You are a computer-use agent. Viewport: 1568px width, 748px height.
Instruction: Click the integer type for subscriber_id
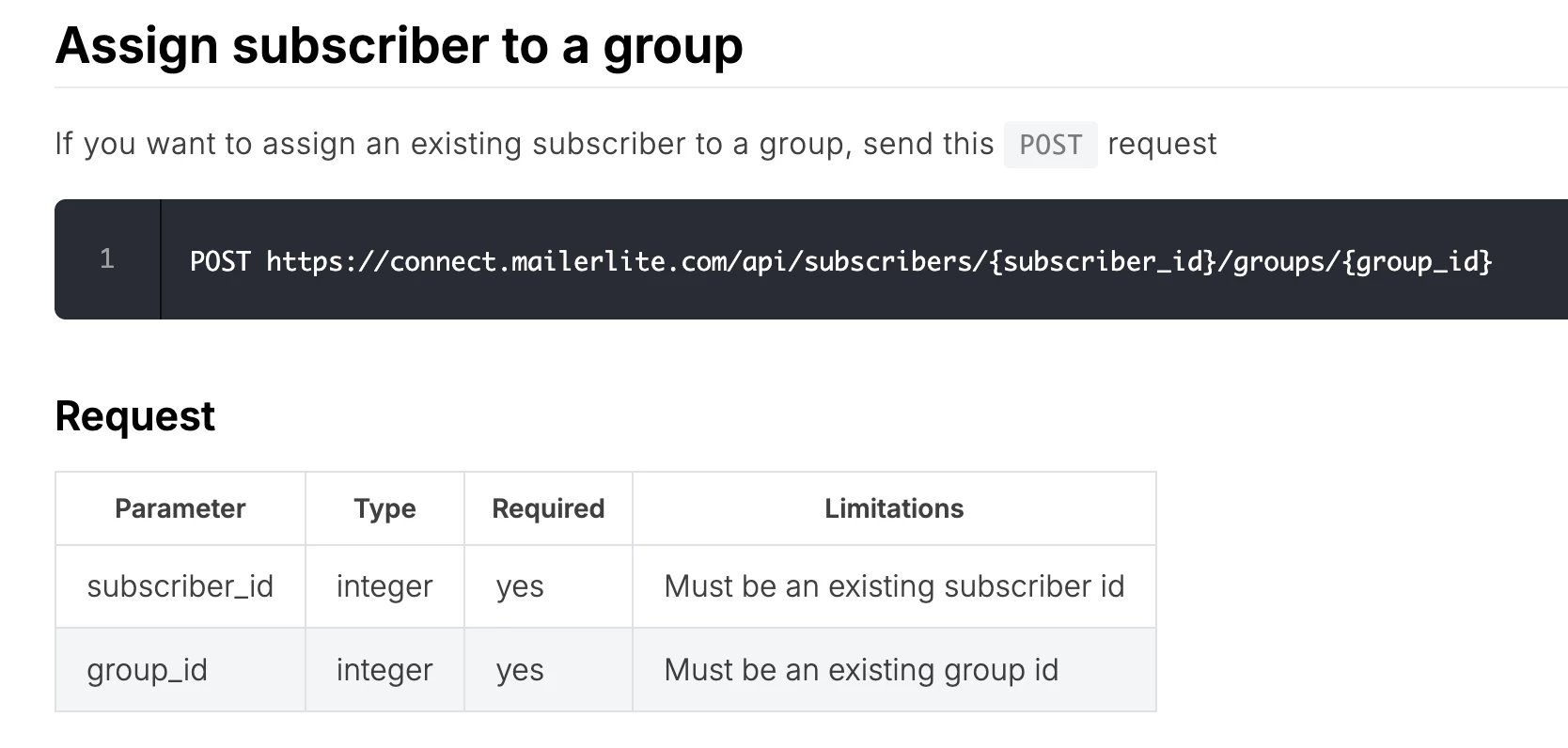coord(384,586)
